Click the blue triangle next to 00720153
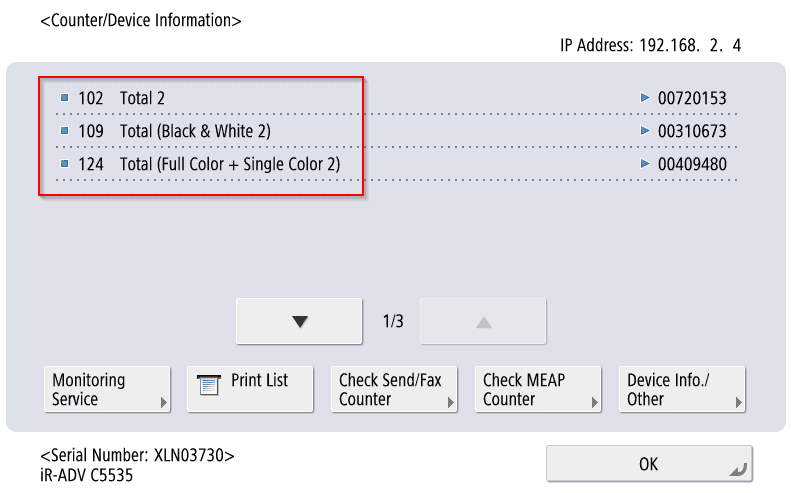Screen dimensions: 791x493 645,98
